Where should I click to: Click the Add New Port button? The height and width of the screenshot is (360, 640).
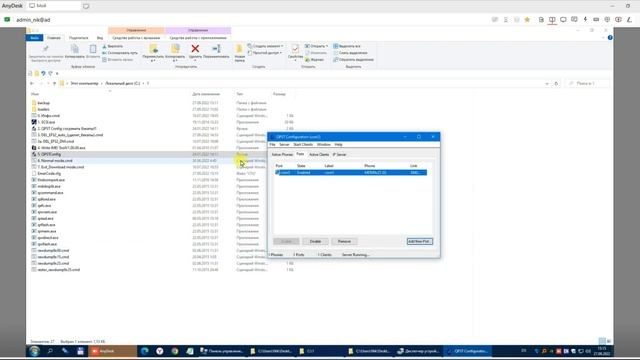pyautogui.click(x=420, y=241)
